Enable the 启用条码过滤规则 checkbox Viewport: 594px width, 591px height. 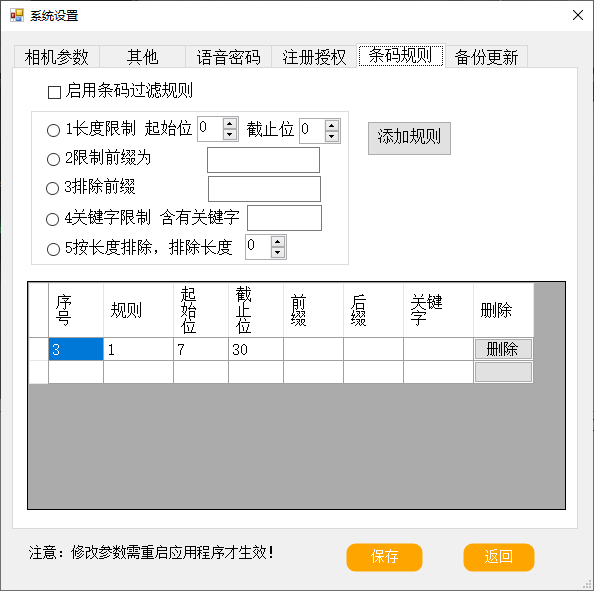click(x=54, y=92)
